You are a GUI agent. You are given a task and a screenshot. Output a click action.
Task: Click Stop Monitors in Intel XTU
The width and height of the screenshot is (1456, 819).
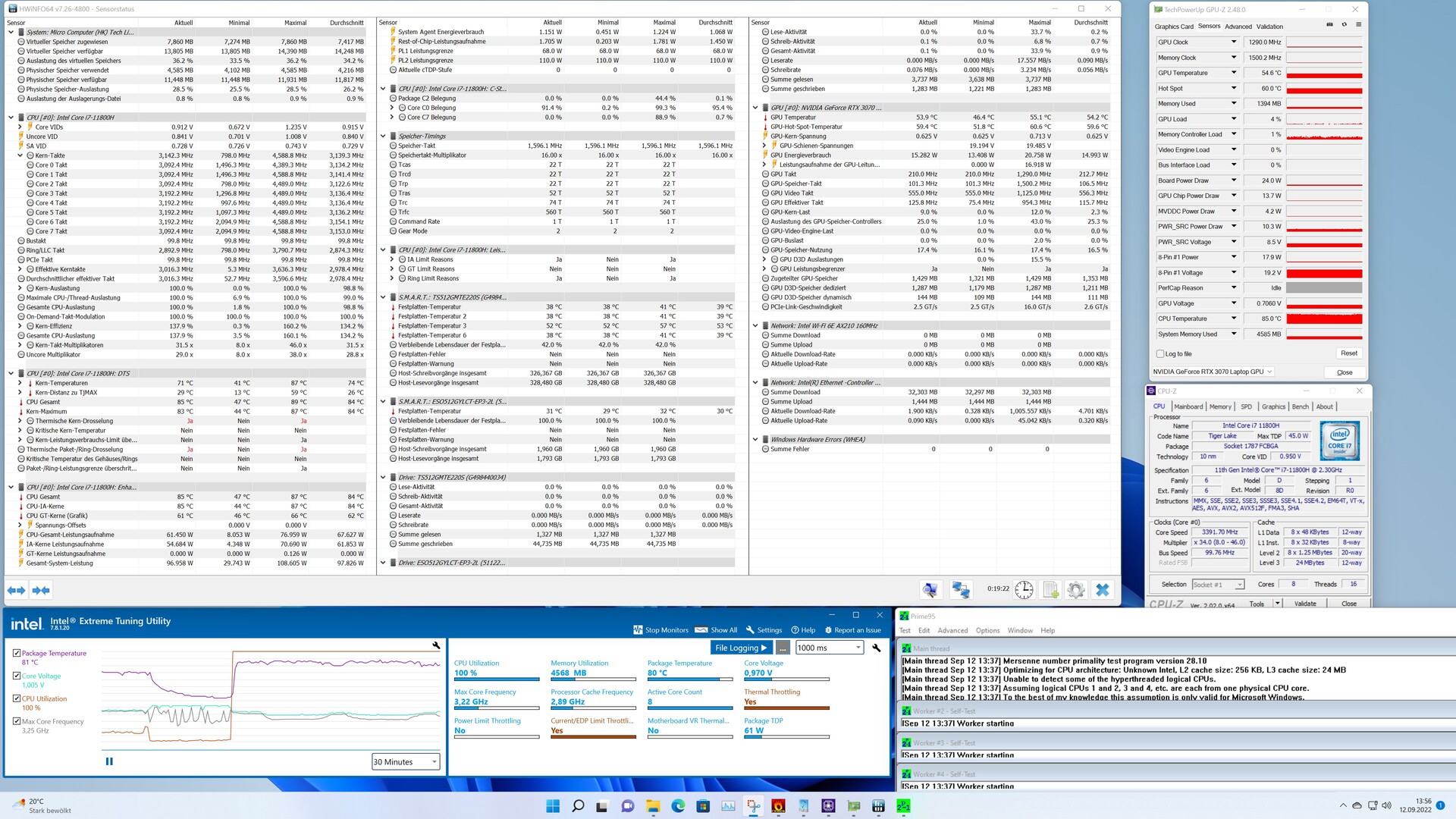point(661,630)
